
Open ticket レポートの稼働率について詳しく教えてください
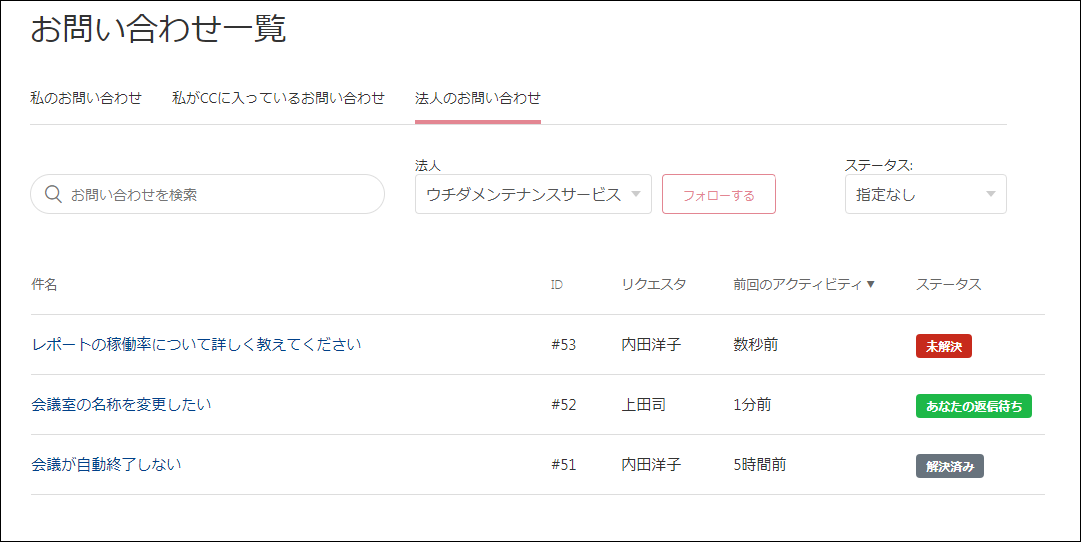(196, 345)
